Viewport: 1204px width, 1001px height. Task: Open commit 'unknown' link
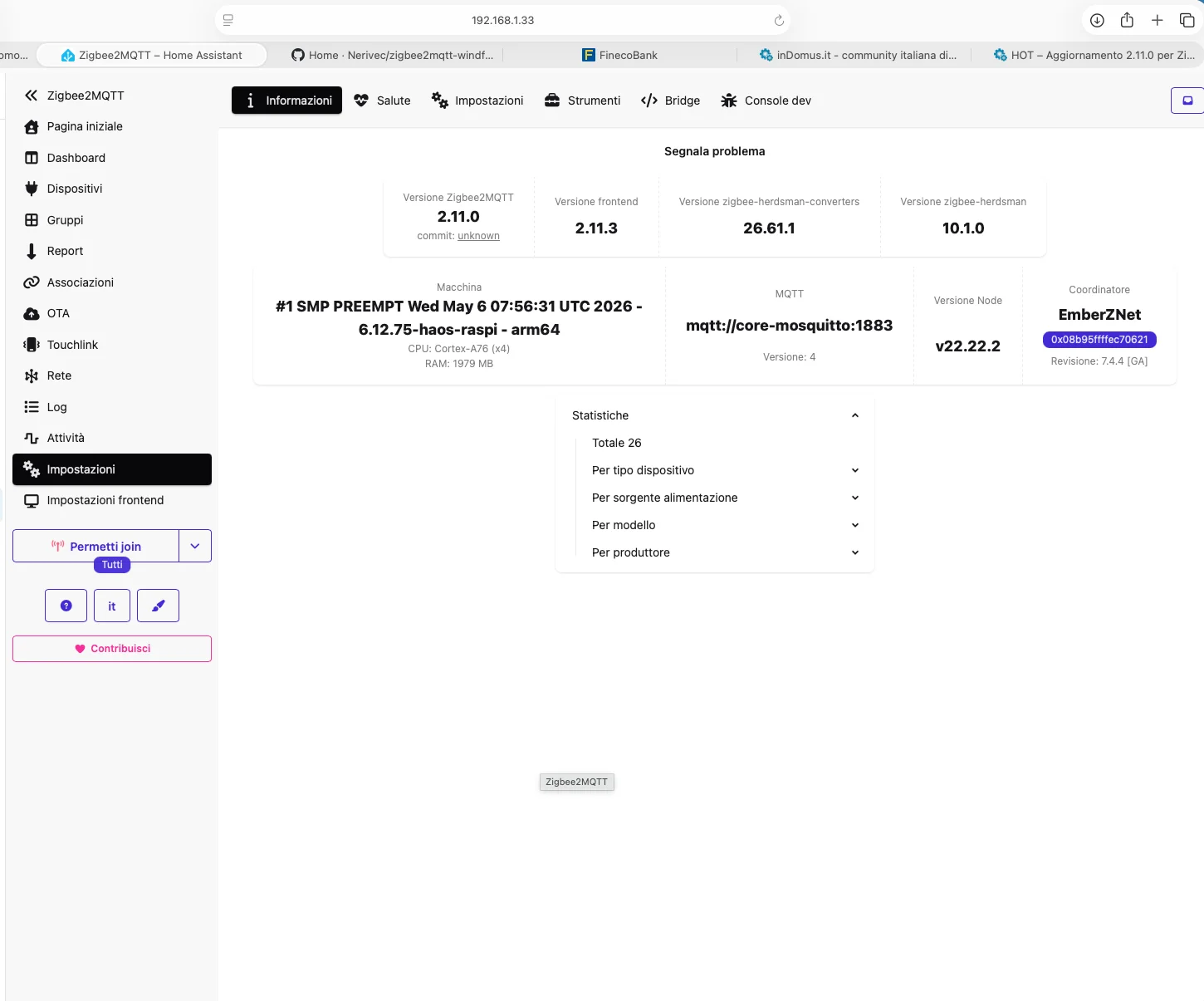point(478,236)
